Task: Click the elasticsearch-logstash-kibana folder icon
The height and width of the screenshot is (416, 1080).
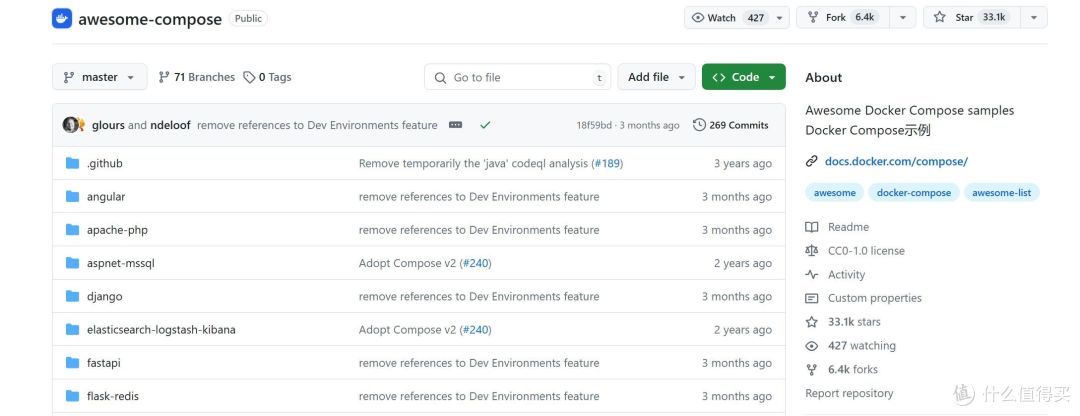Action: 72,329
